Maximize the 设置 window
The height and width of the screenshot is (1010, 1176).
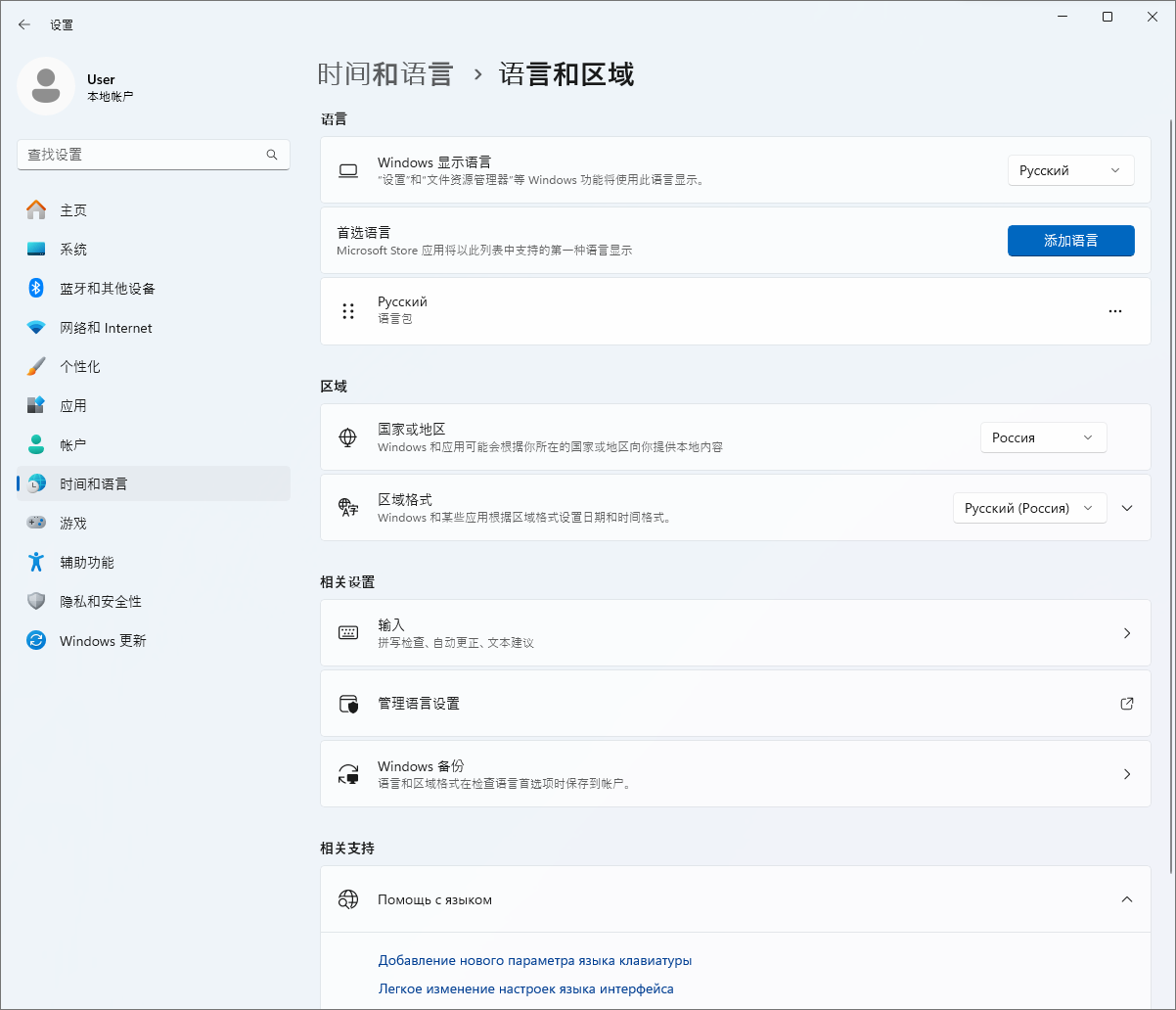click(1108, 17)
